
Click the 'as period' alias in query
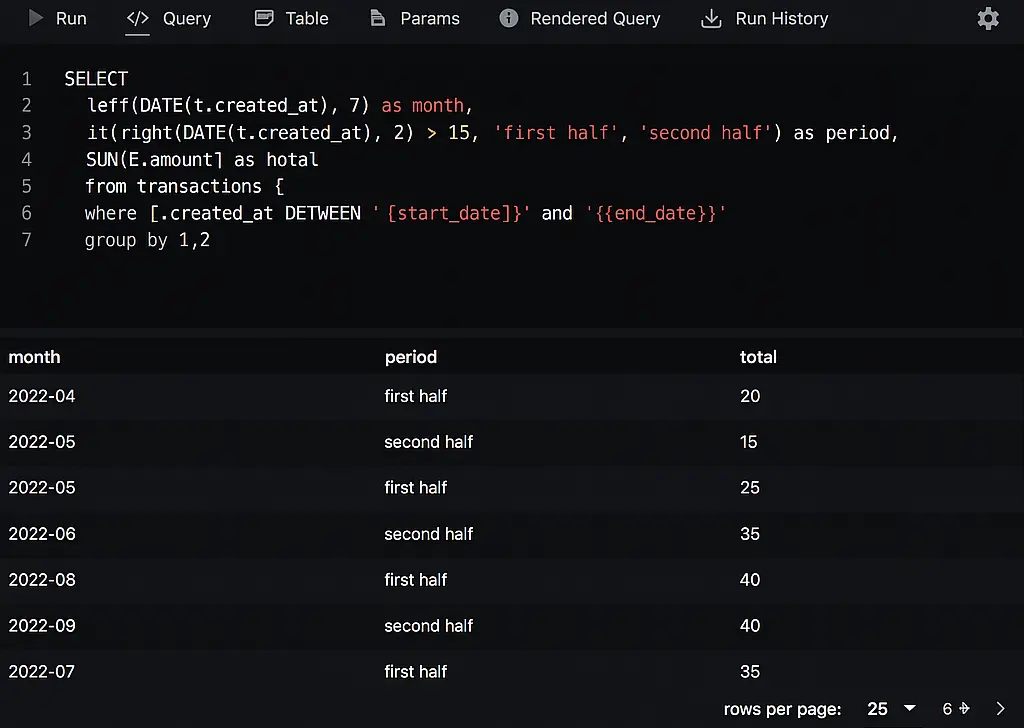[x=841, y=133]
